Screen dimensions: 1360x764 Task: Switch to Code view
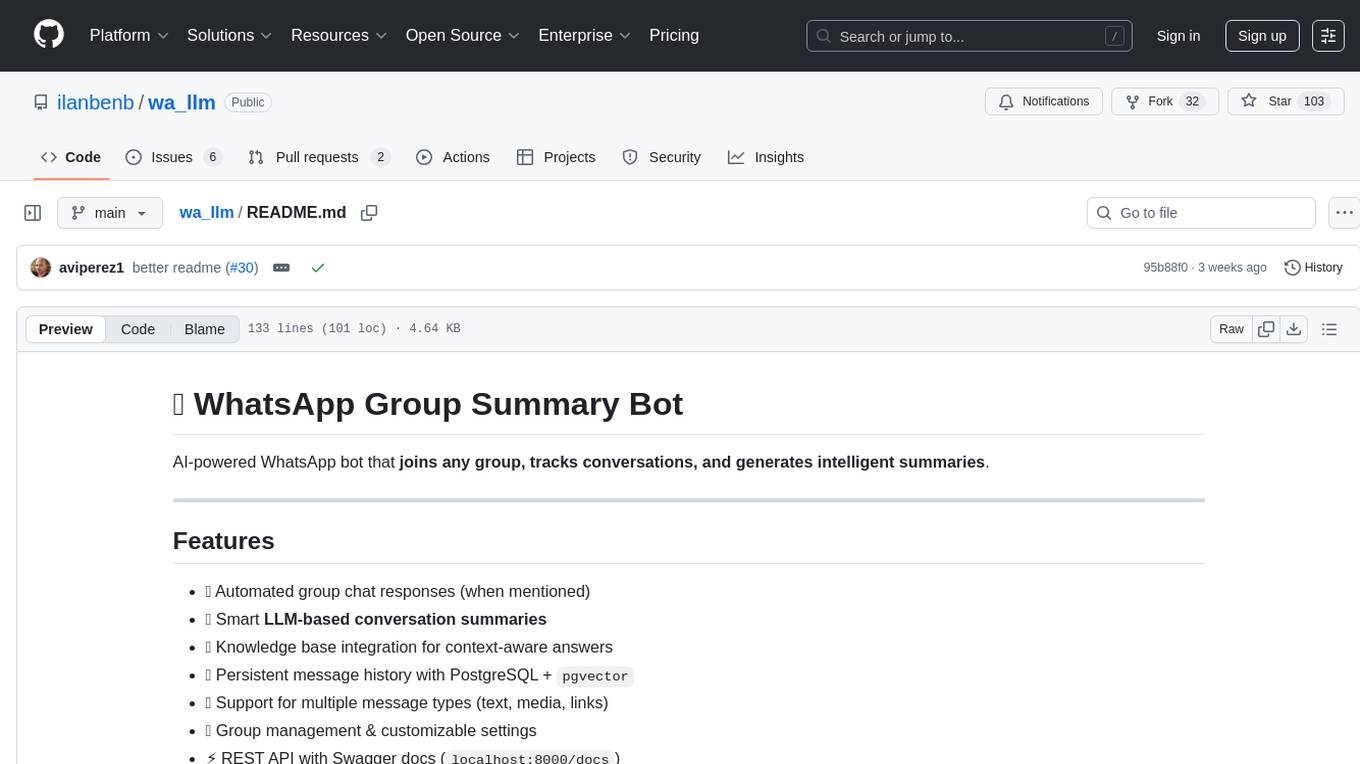pos(138,329)
